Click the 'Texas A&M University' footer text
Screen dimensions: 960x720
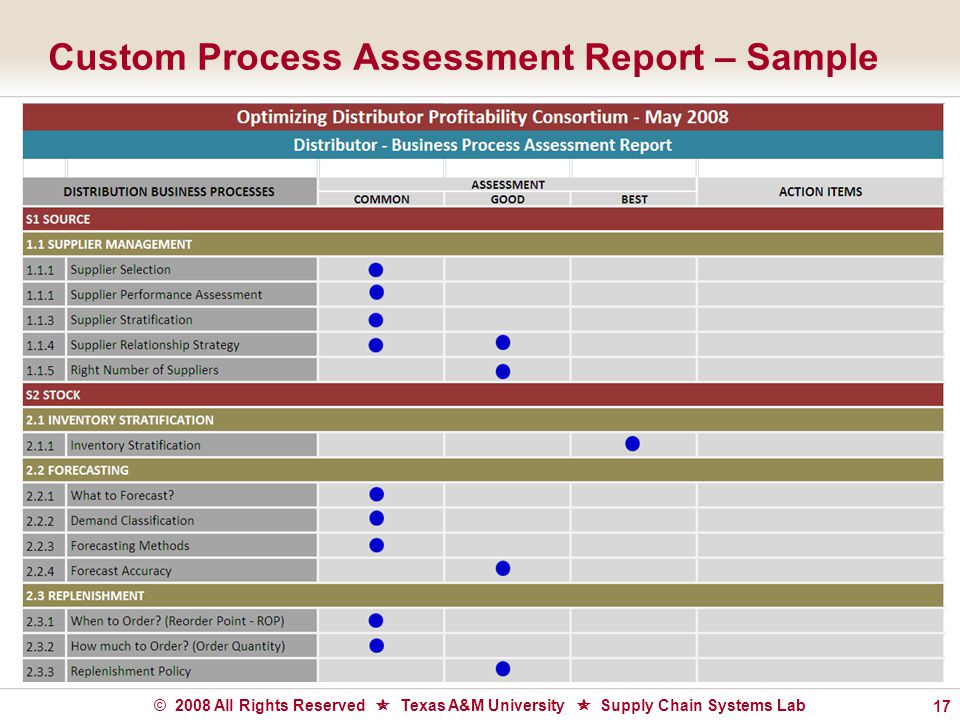coord(482,705)
